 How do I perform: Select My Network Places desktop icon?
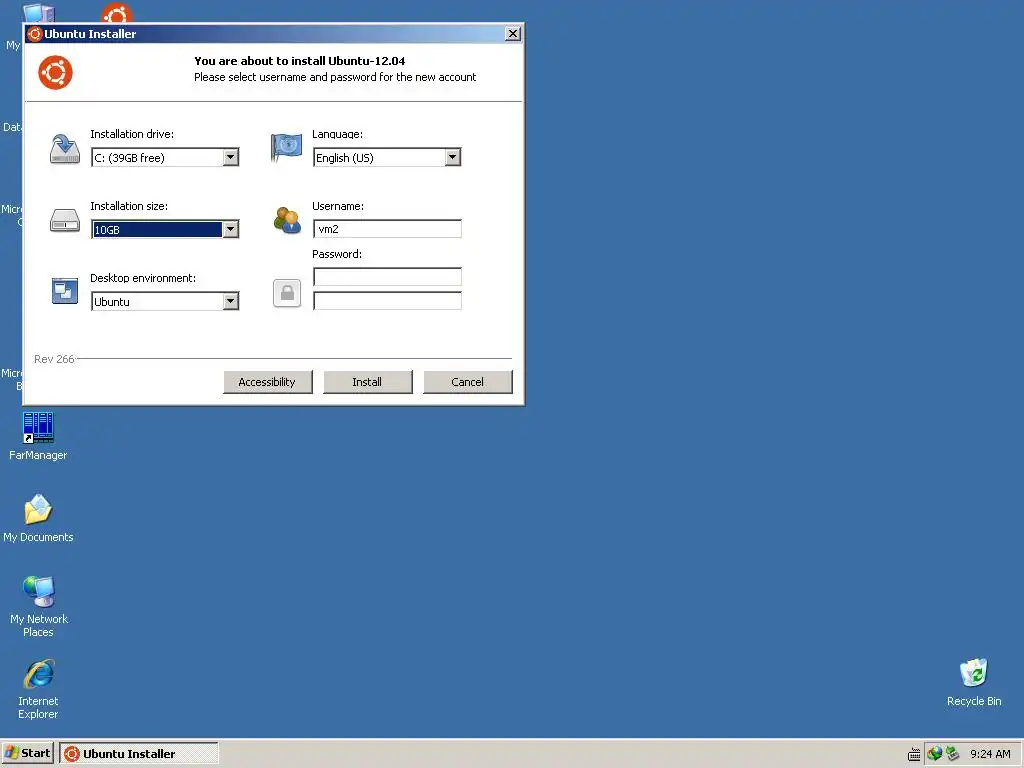point(38,606)
